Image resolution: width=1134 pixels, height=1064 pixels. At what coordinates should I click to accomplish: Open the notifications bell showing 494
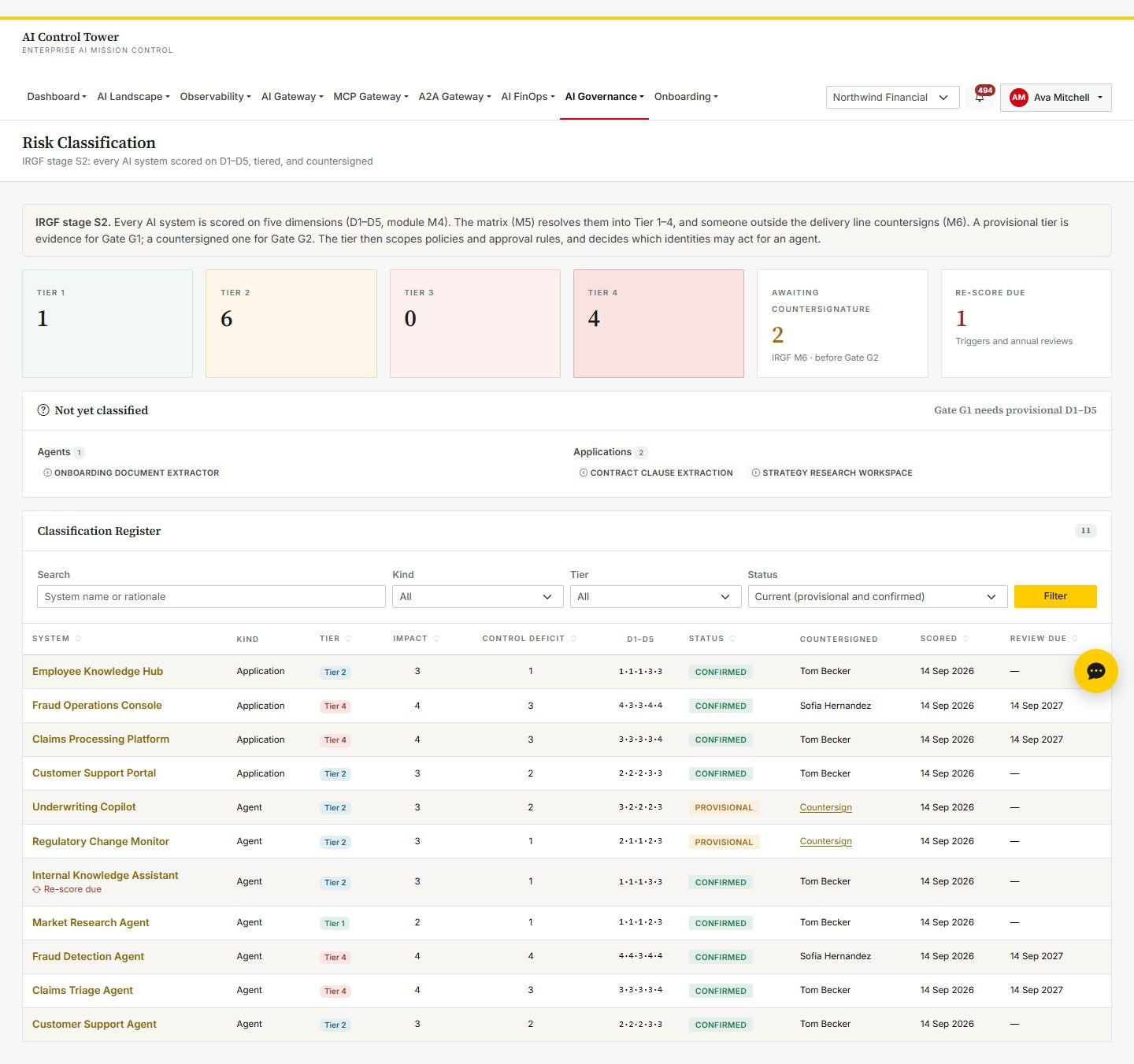point(980,97)
